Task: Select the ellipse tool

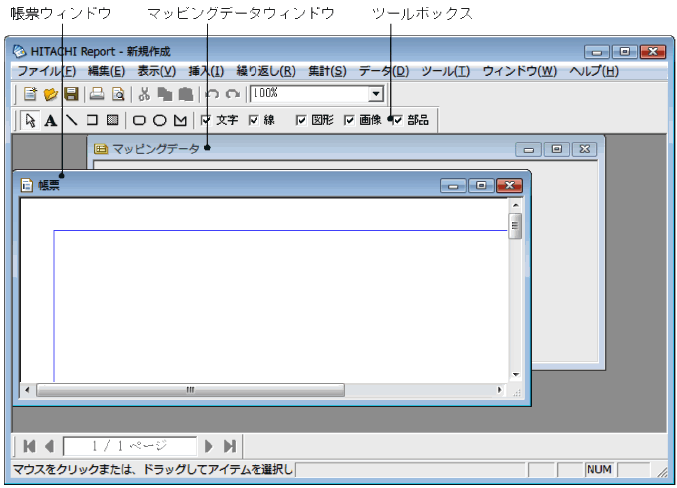Action: point(160,120)
